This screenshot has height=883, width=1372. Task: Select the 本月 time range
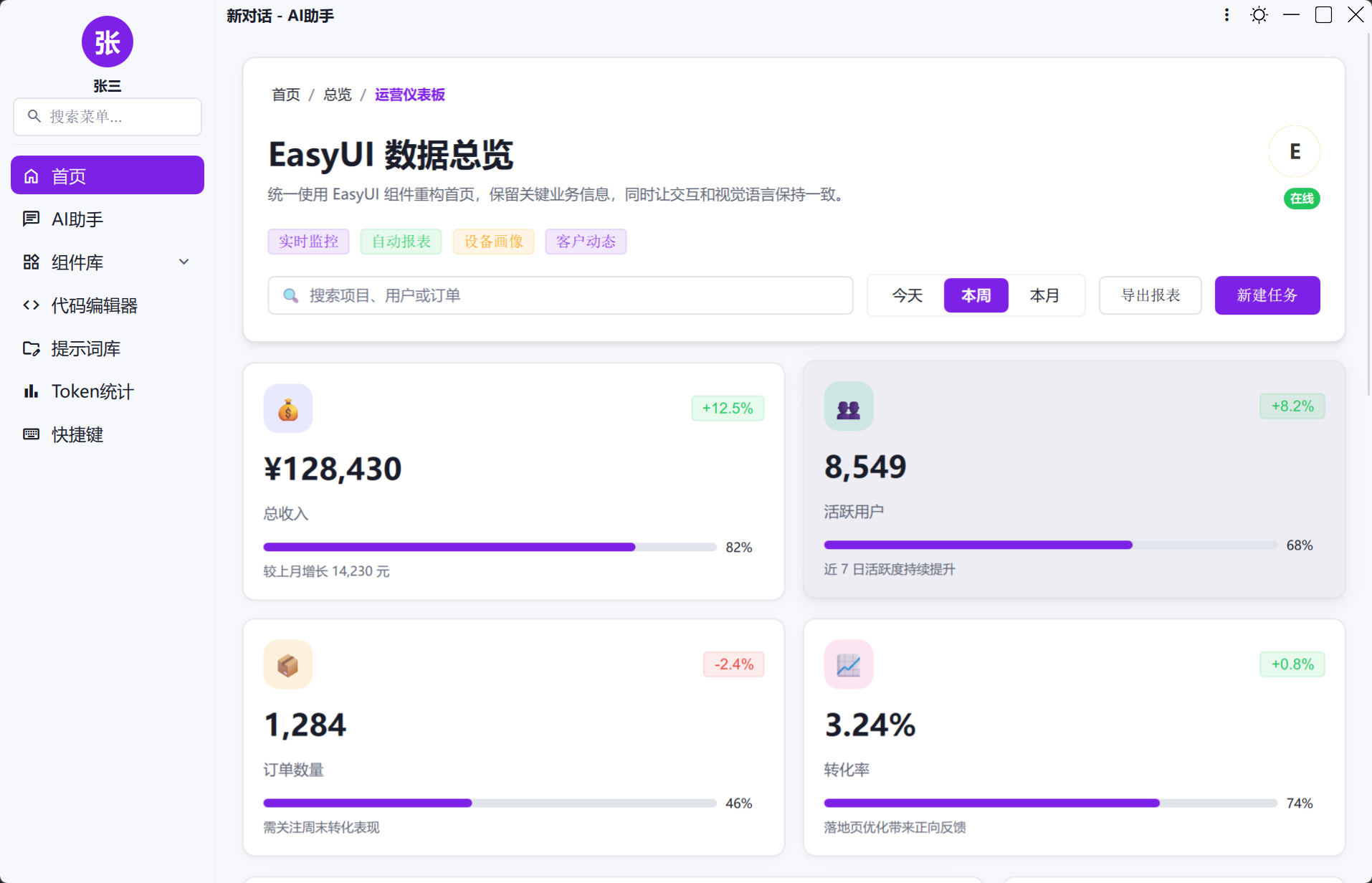pos(1044,295)
